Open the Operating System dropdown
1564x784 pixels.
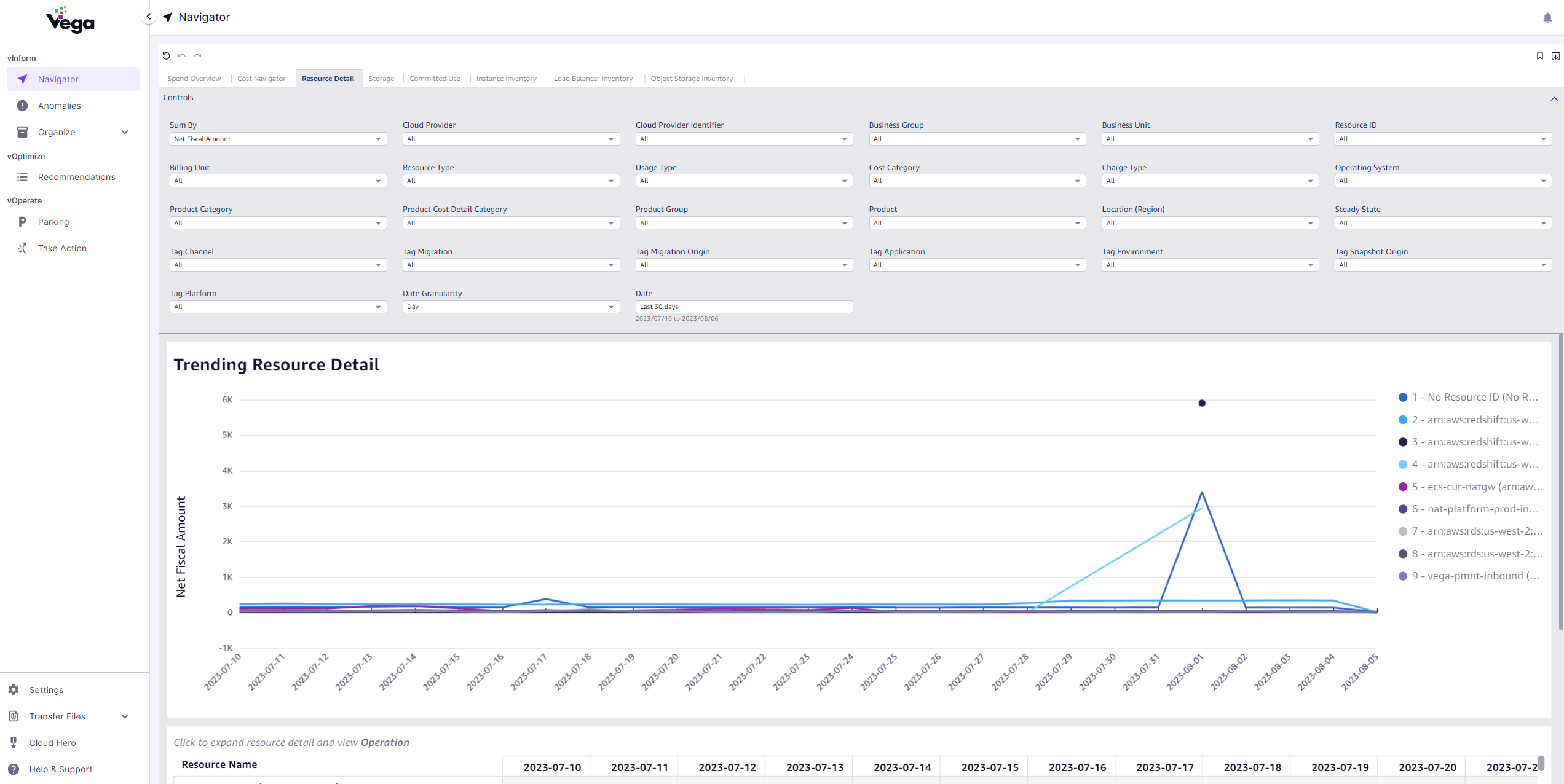1443,181
